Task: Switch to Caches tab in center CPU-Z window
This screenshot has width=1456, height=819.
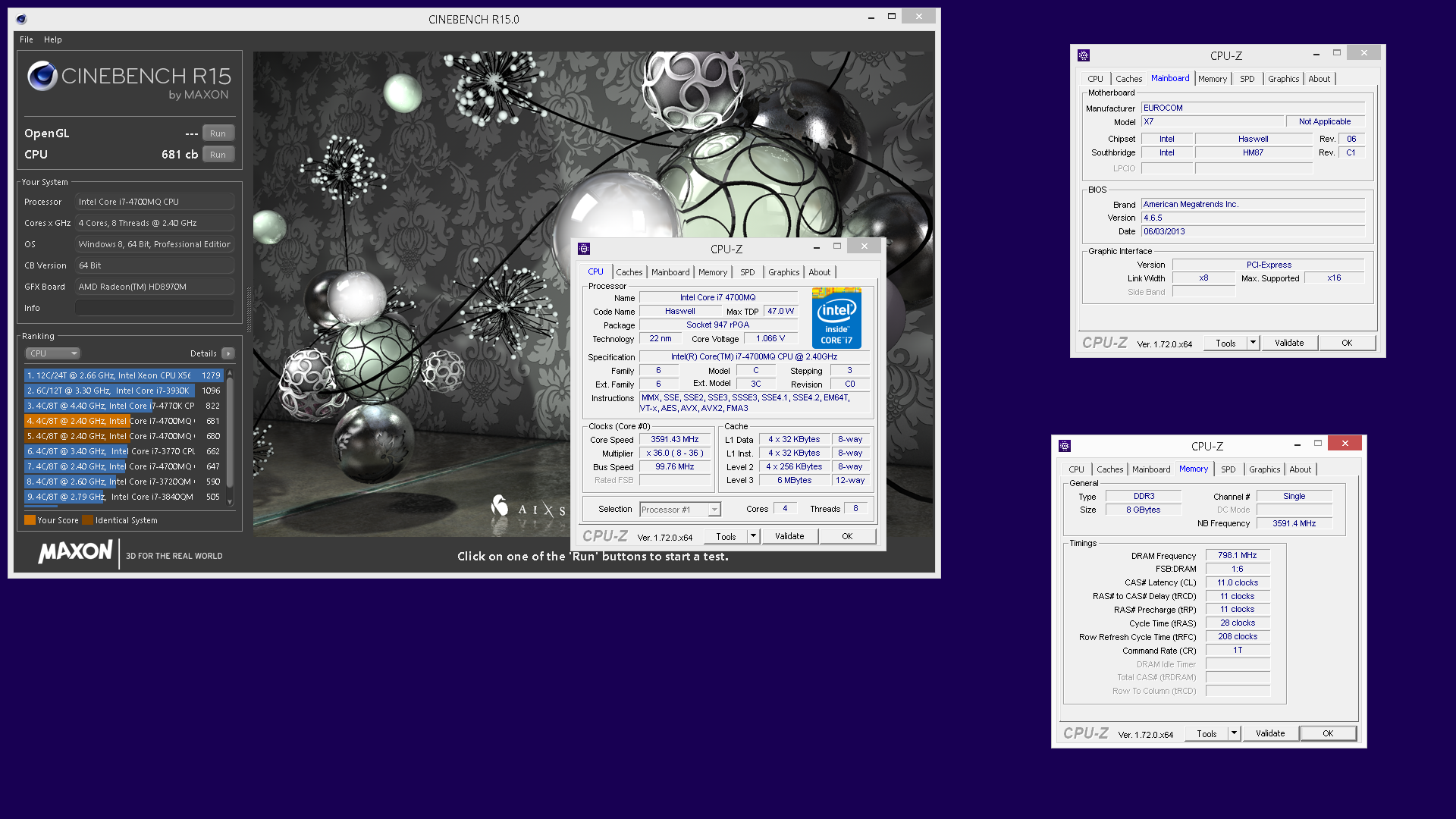Action: (x=629, y=272)
